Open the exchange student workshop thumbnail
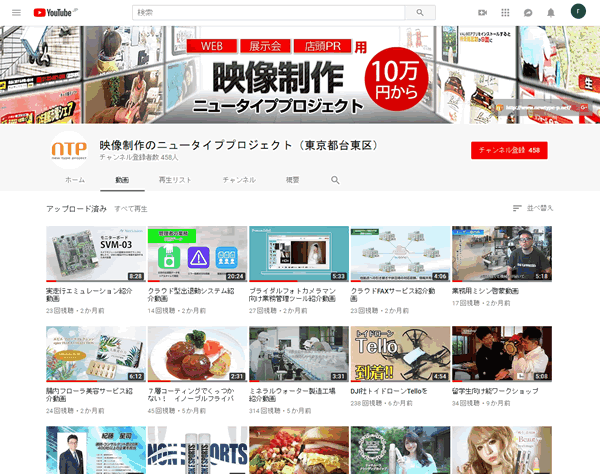600x474 pixels. (x=502, y=354)
